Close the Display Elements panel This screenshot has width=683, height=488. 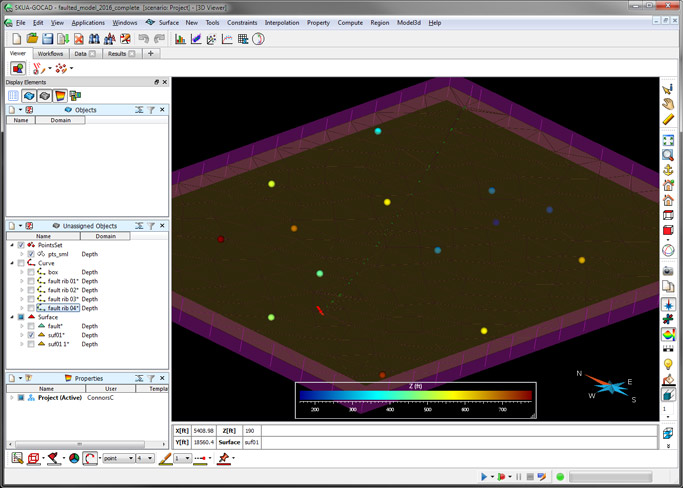[165, 82]
